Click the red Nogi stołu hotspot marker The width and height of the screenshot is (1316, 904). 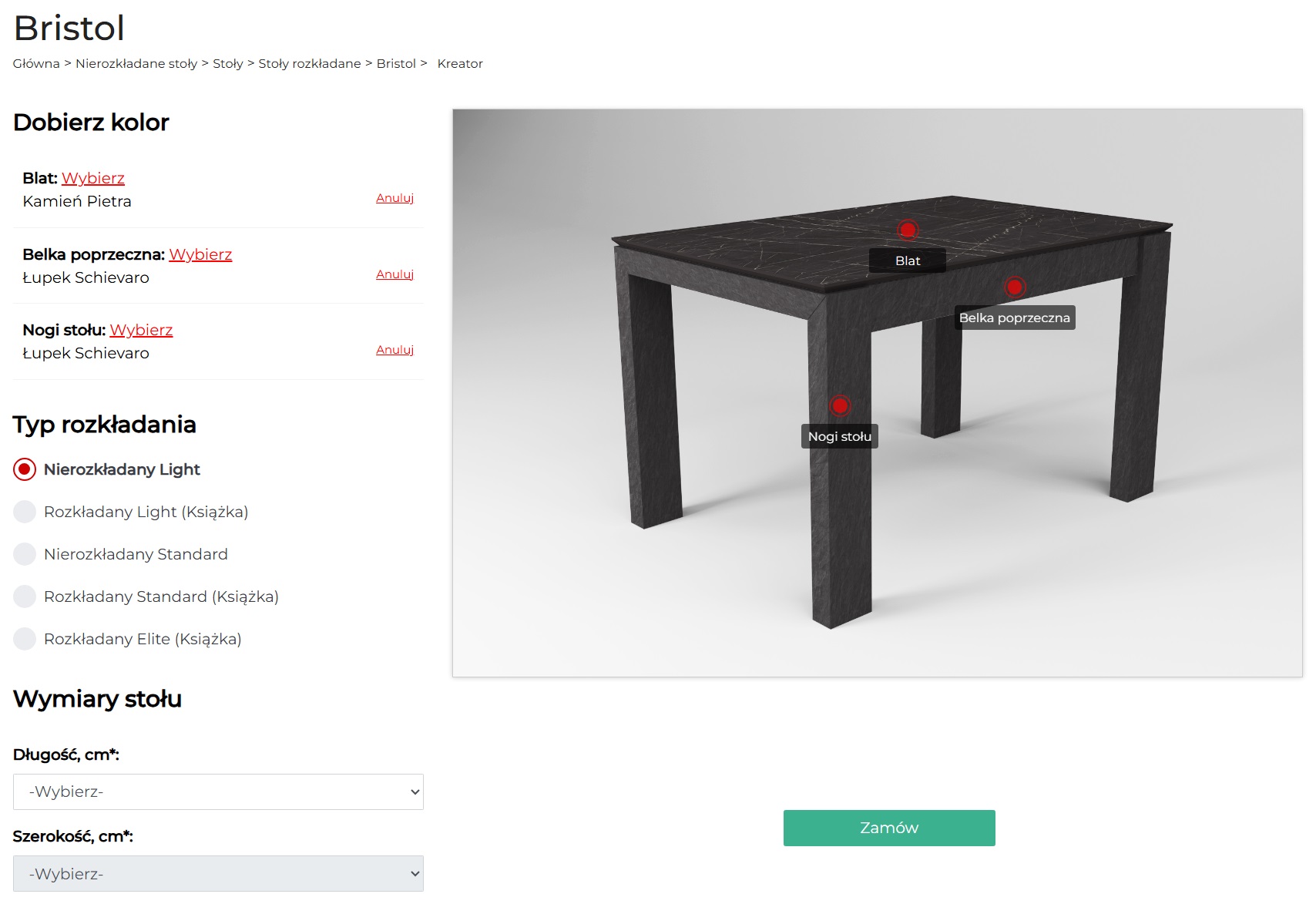(x=840, y=405)
